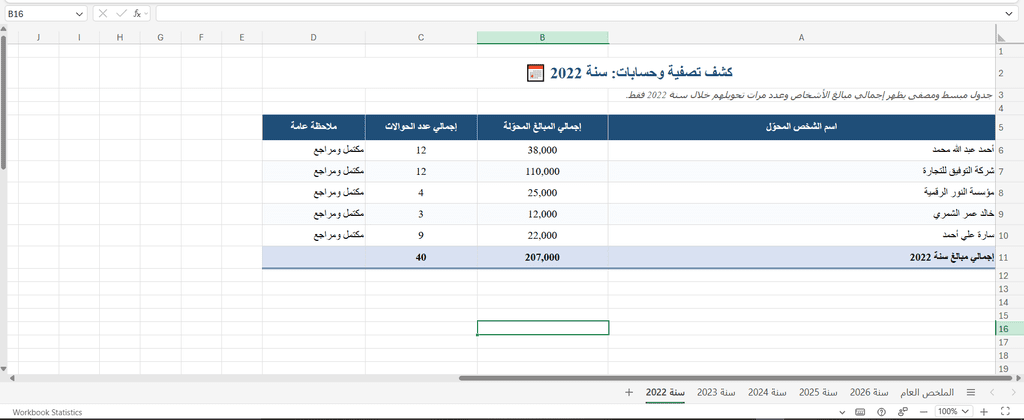Click the Workbook Statistics button
The width and height of the screenshot is (1024, 420).
click(x=48, y=412)
